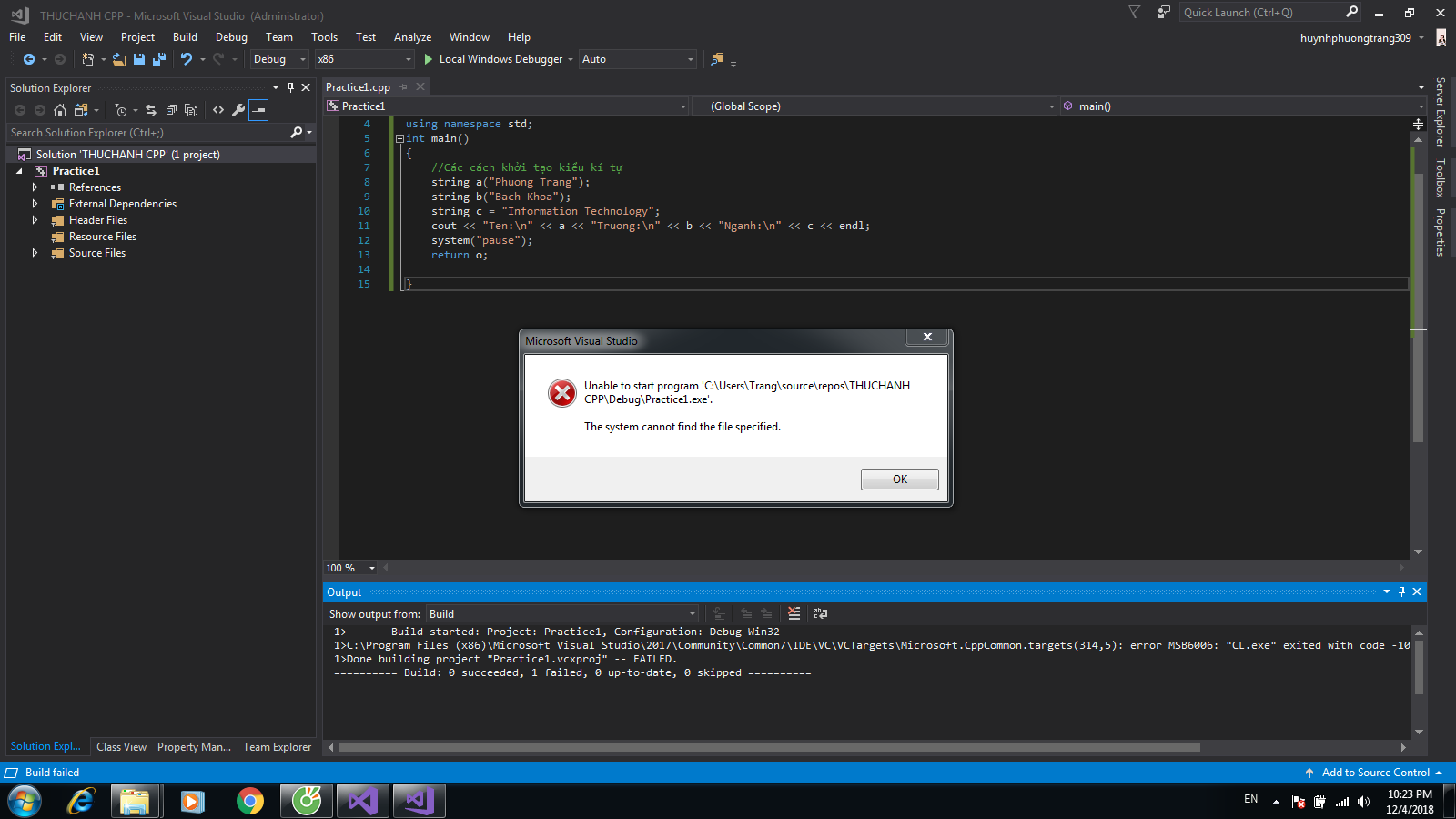The height and width of the screenshot is (819, 1456).
Task: Click the green Start debugging arrow
Action: tap(429, 59)
